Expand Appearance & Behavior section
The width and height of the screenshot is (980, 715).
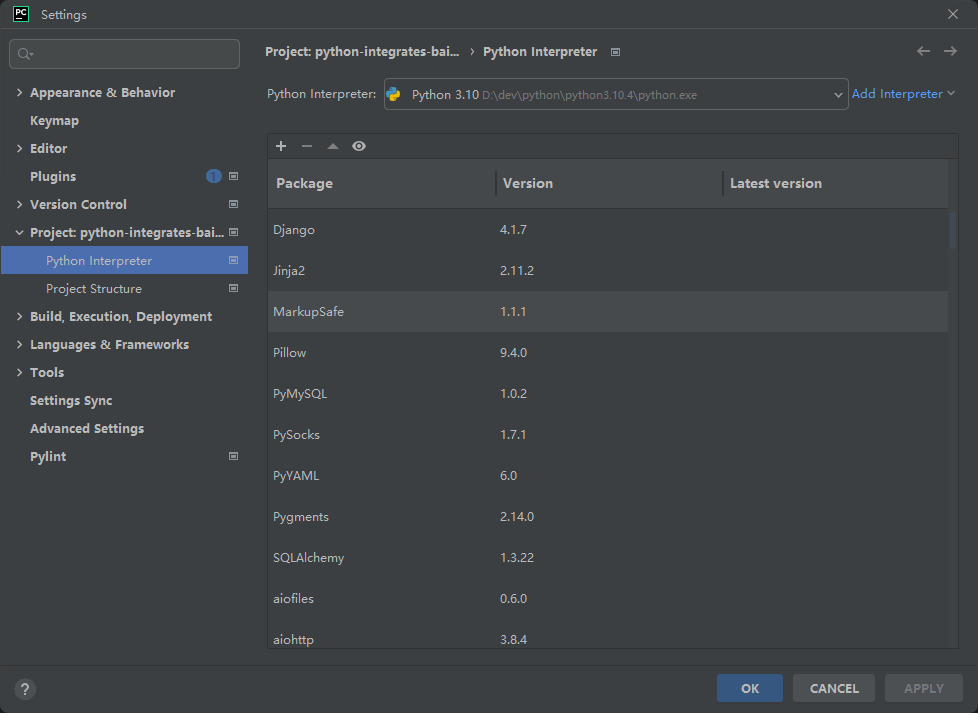click(x=19, y=92)
